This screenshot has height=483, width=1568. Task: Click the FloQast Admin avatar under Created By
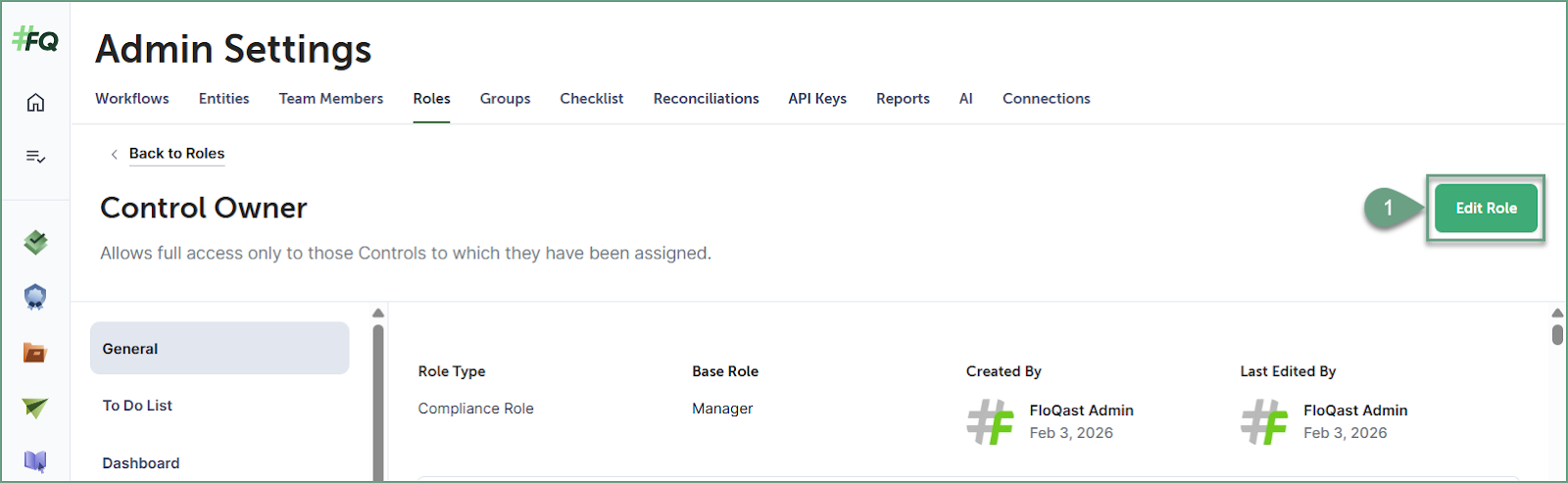pos(990,422)
